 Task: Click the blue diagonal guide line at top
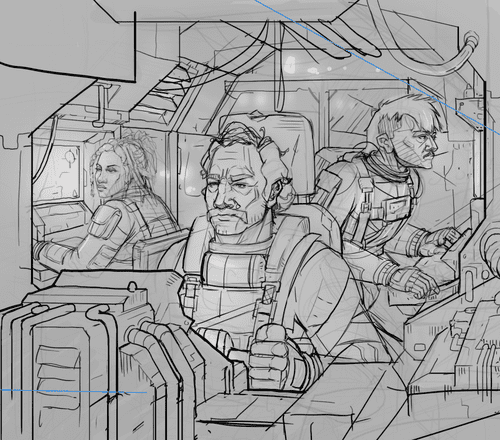pyautogui.click(x=377, y=67)
